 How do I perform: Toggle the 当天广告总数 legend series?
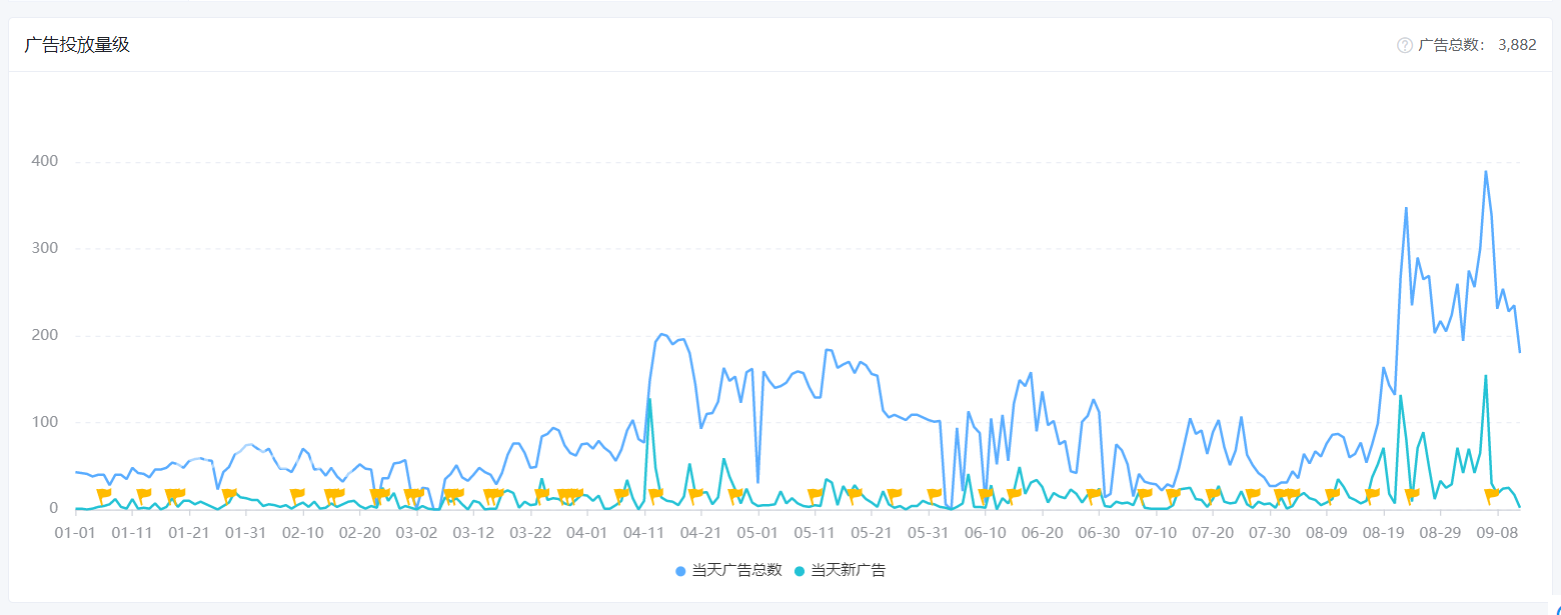click(x=728, y=570)
